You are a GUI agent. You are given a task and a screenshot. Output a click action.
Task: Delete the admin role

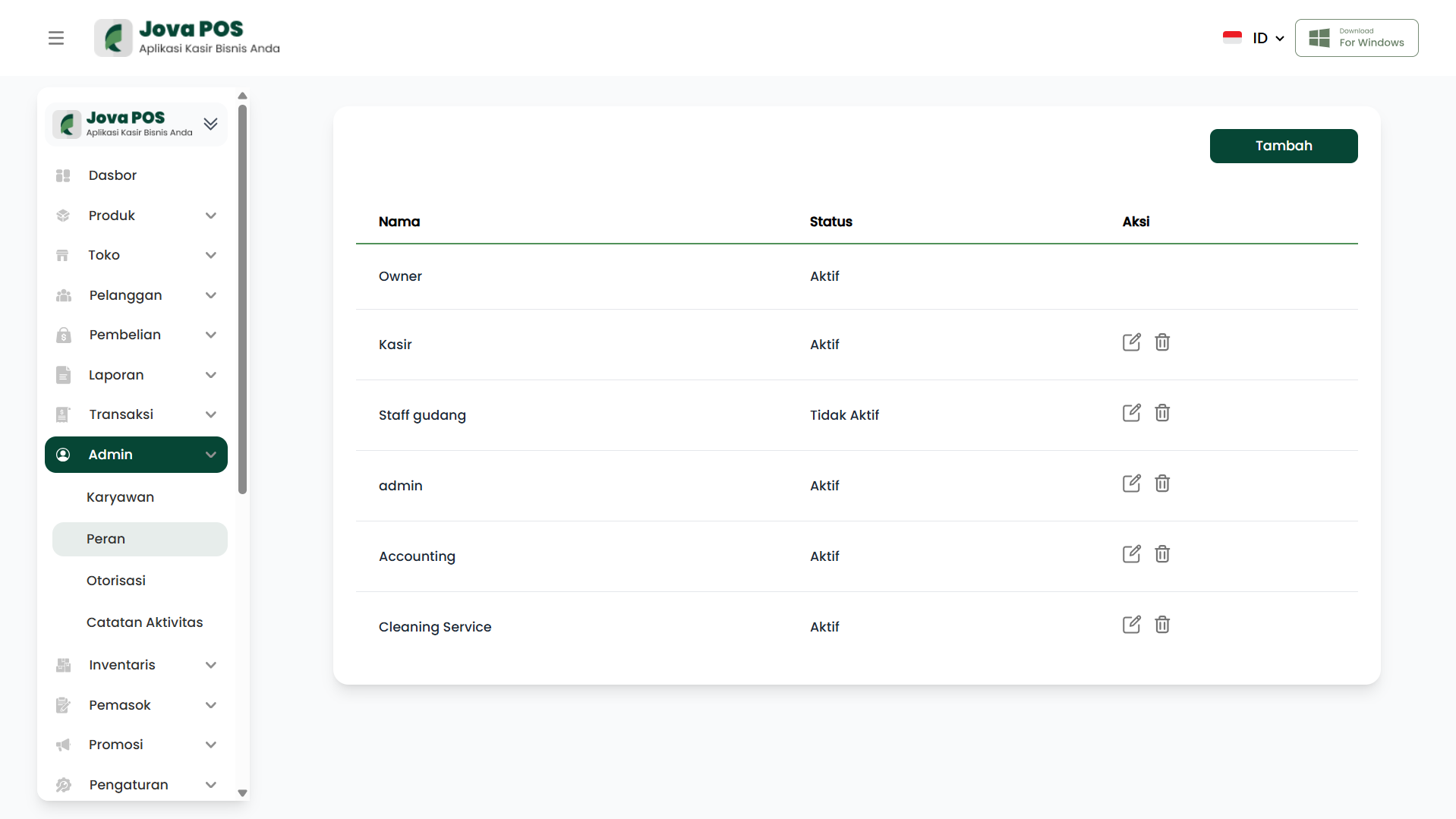pos(1161,484)
